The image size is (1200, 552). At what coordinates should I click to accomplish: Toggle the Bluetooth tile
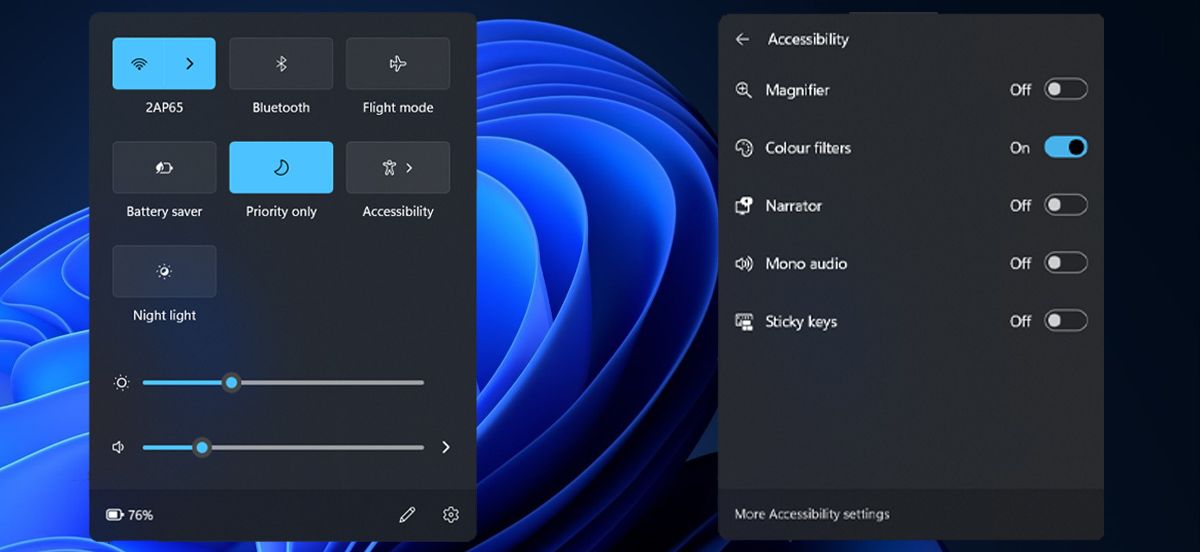[x=281, y=64]
